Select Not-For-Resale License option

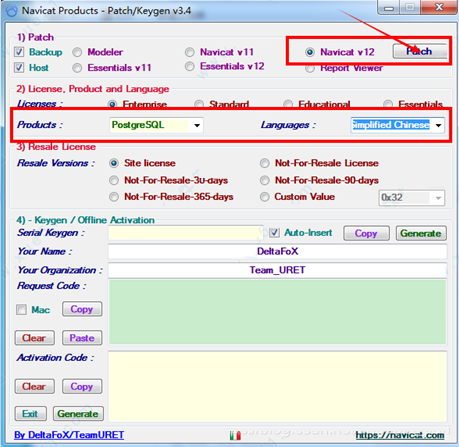(265, 163)
